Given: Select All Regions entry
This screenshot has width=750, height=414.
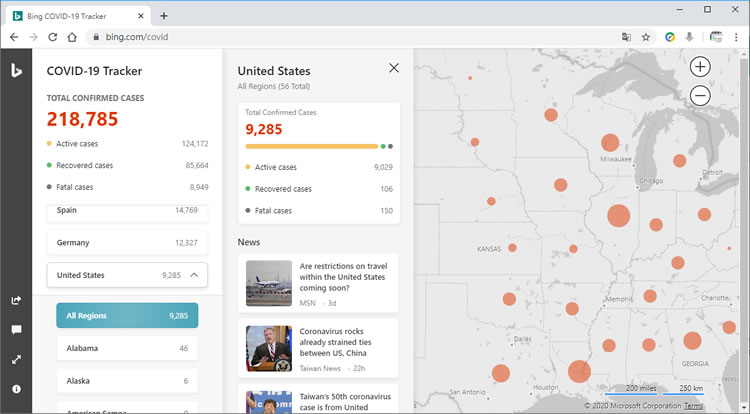Looking at the screenshot, I should pos(127,316).
